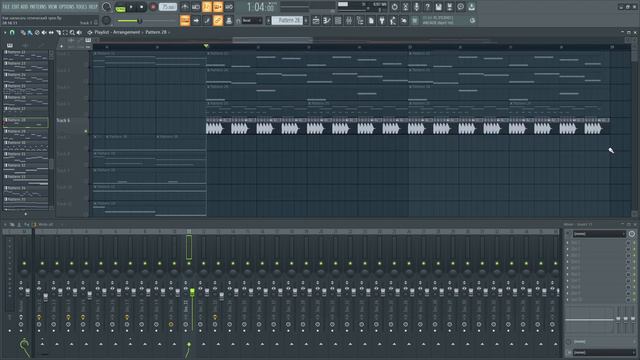640x360 pixels.
Task: Select the Playlist Slip tool
Action: 51,32
